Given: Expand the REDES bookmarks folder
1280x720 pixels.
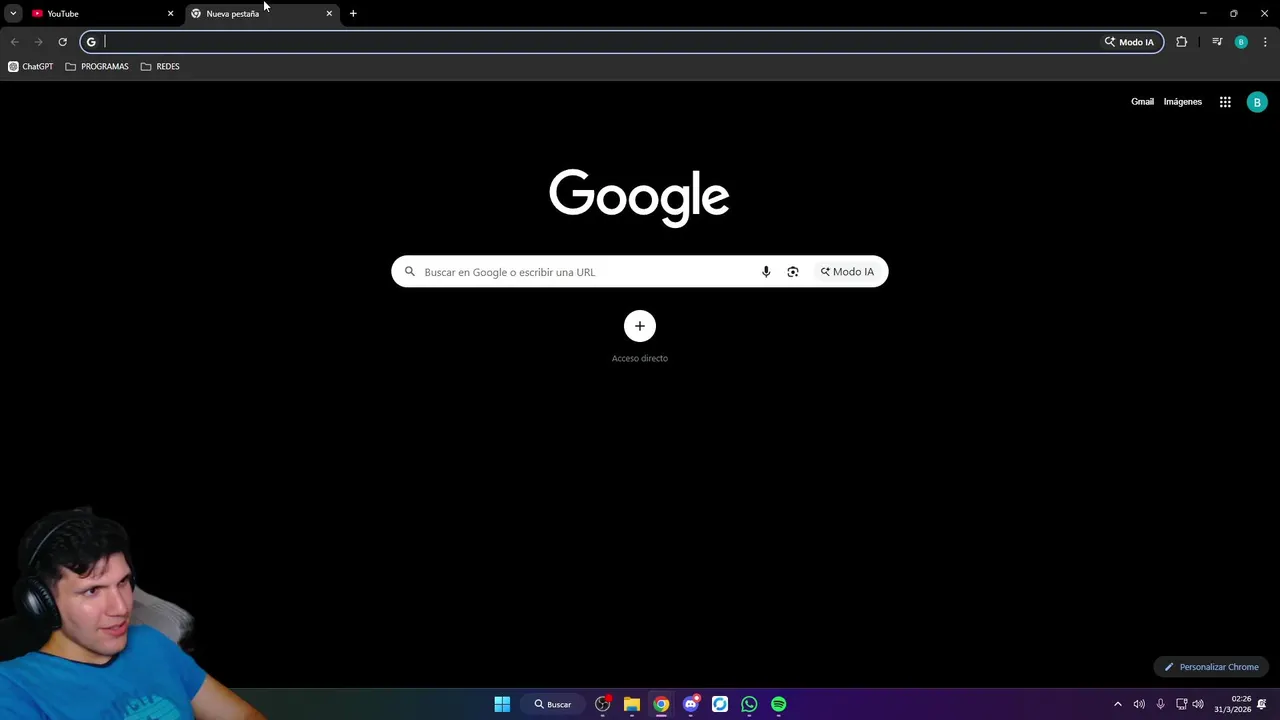Looking at the screenshot, I should coord(160,67).
